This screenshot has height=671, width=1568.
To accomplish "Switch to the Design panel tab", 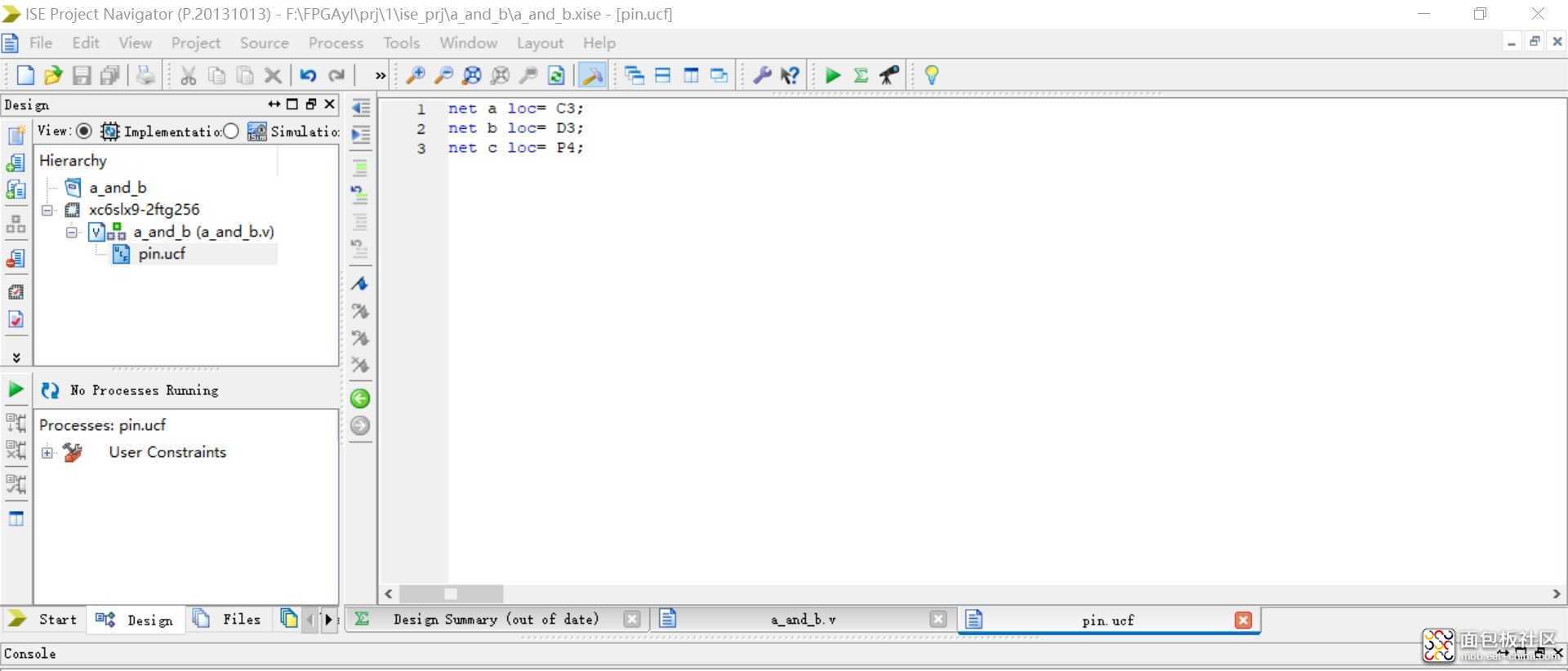I will (x=136, y=620).
